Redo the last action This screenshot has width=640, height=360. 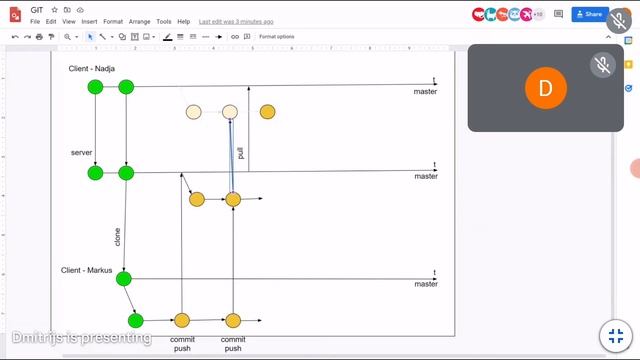pyautogui.click(x=27, y=37)
